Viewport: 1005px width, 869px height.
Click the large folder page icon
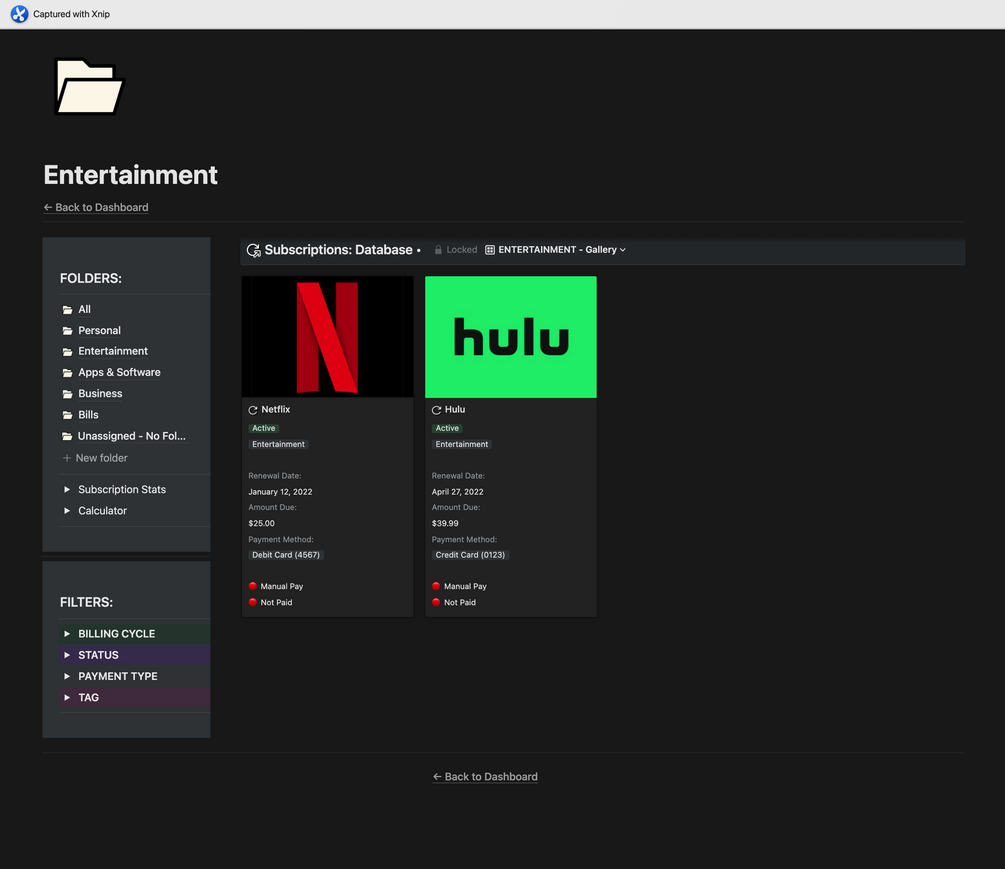tap(89, 87)
